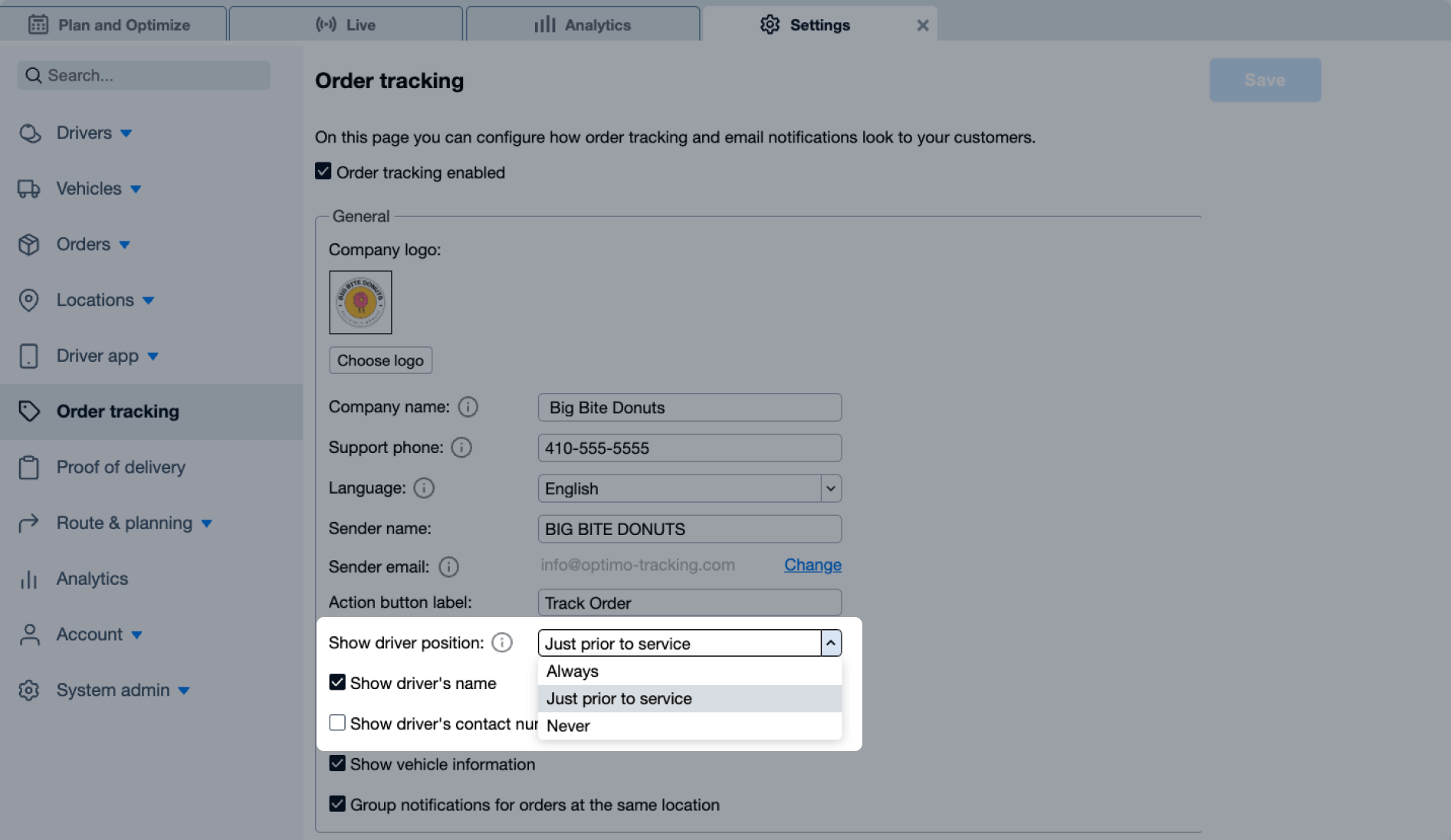The height and width of the screenshot is (840, 1451).
Task: Click the Analytics bar chart sidebar icon
Action: pyautogui.click(x=29, y=579)
